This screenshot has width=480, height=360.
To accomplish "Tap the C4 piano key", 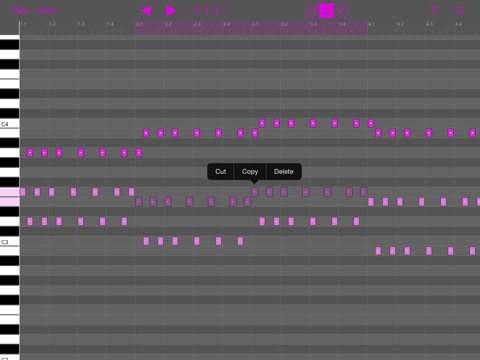I will [9, 124].
